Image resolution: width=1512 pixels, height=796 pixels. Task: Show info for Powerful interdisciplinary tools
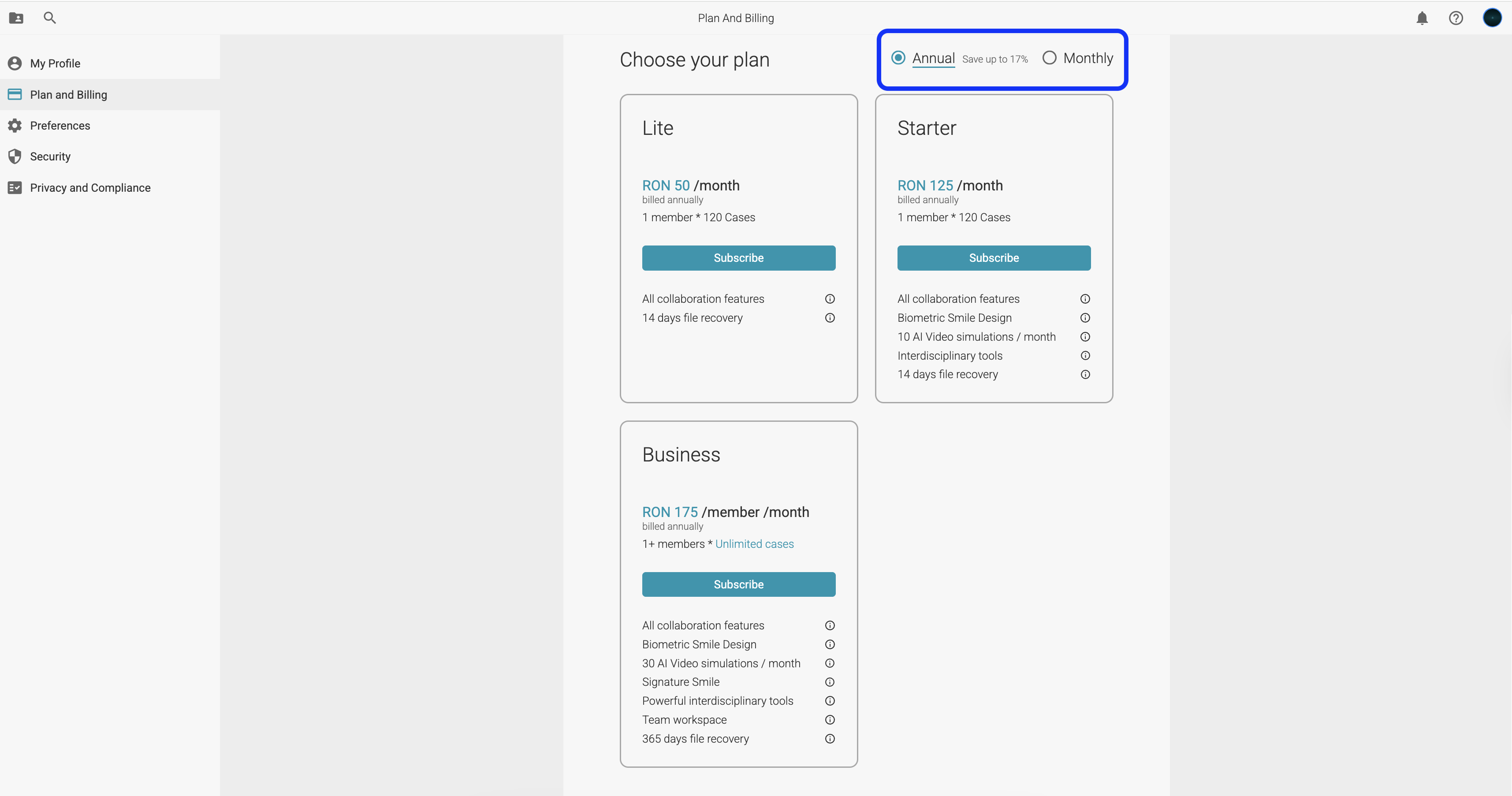[829, 701]
